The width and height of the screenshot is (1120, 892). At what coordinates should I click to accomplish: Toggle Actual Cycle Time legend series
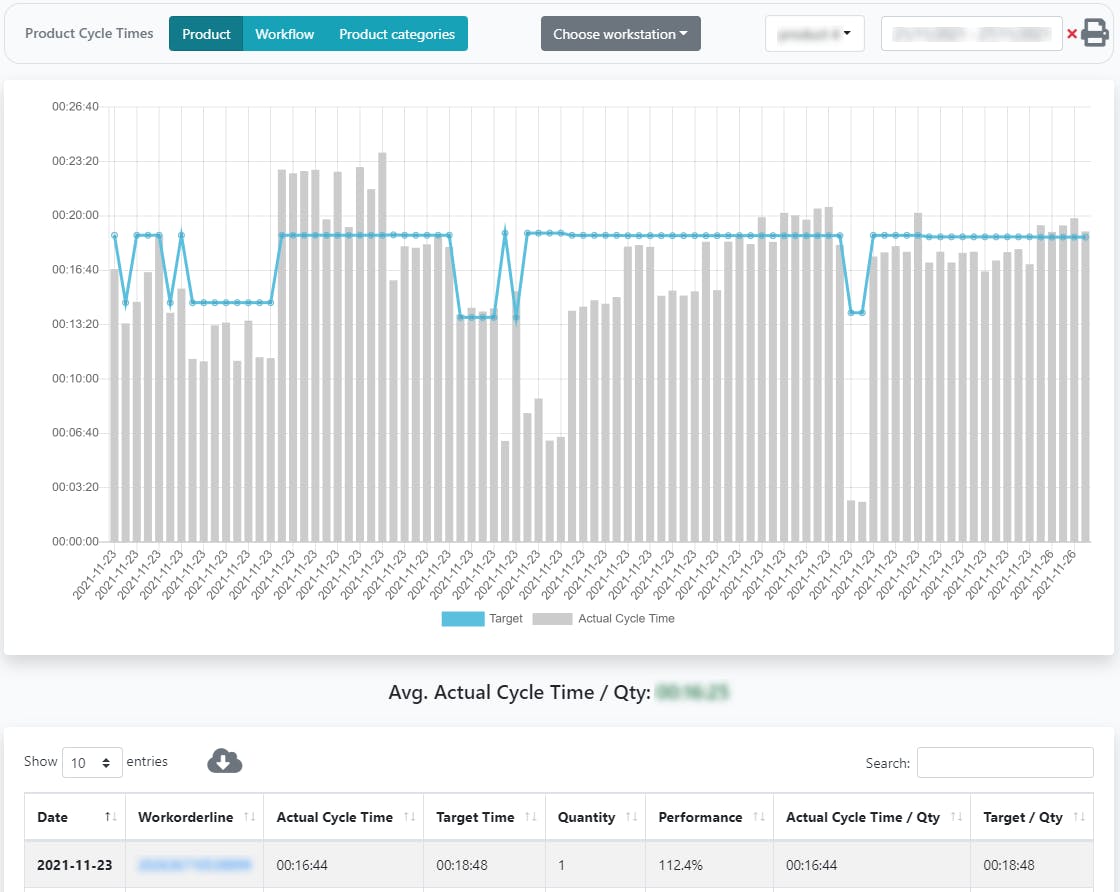coord(604,618)
